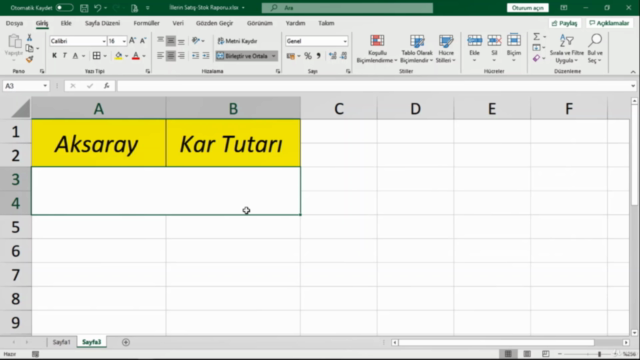The width and height of the screenshot is (640, 360).
Task: Click the Paylaş share button
Action: 564,23
